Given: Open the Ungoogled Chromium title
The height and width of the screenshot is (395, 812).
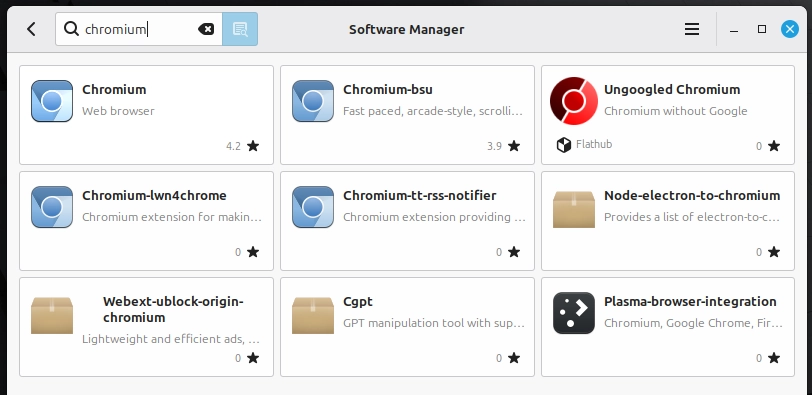Looking at the screenshot, I should [x=672, y=90].
